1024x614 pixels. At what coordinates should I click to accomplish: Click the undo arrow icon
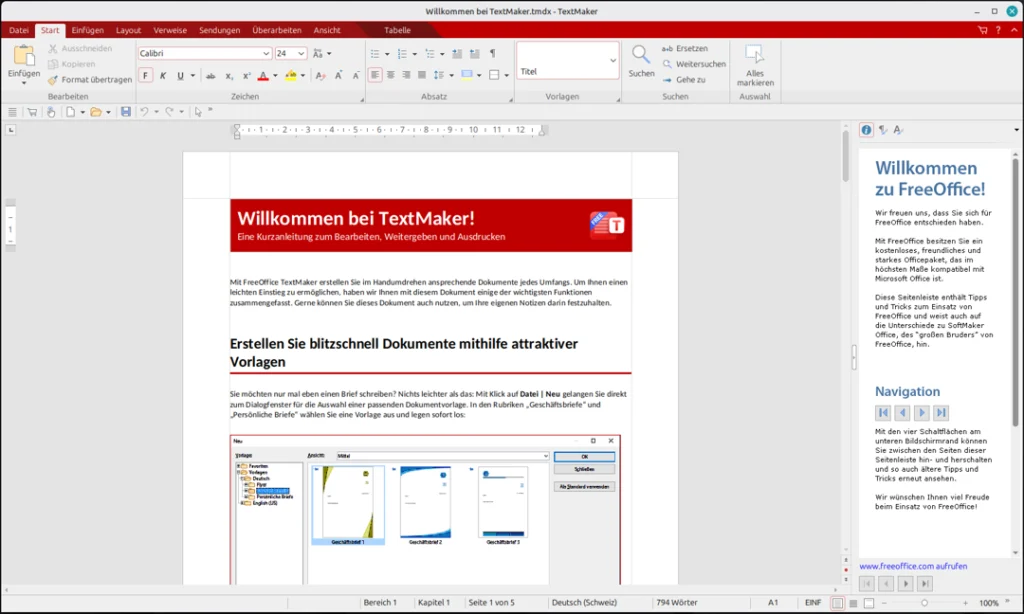(144, 112)
